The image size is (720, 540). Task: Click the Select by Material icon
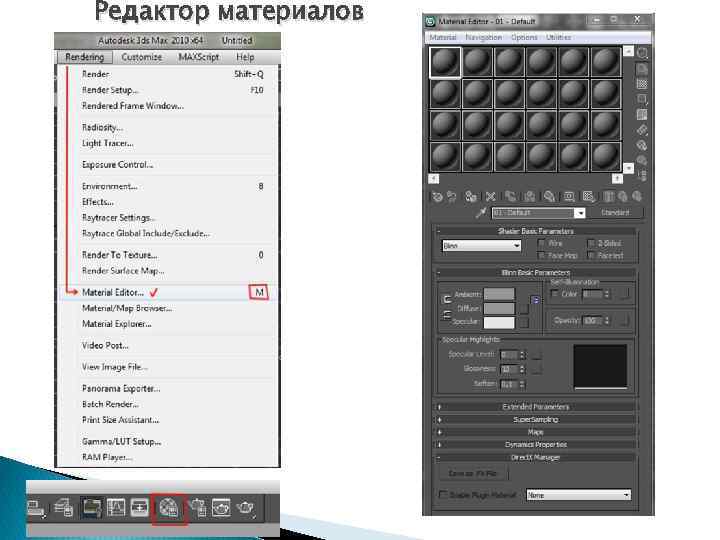tap(642, 161)
